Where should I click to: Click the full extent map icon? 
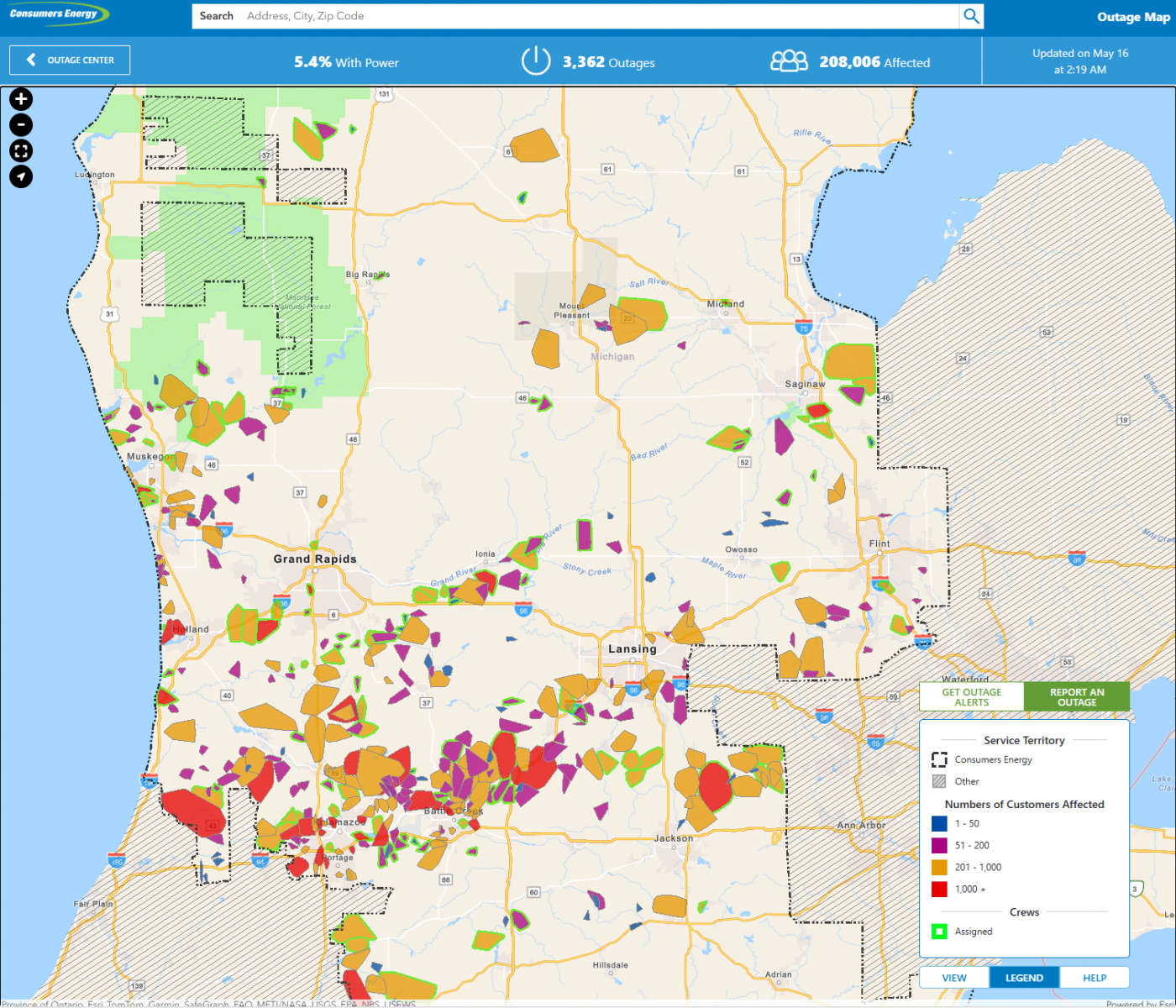click(x=21, y=151)
